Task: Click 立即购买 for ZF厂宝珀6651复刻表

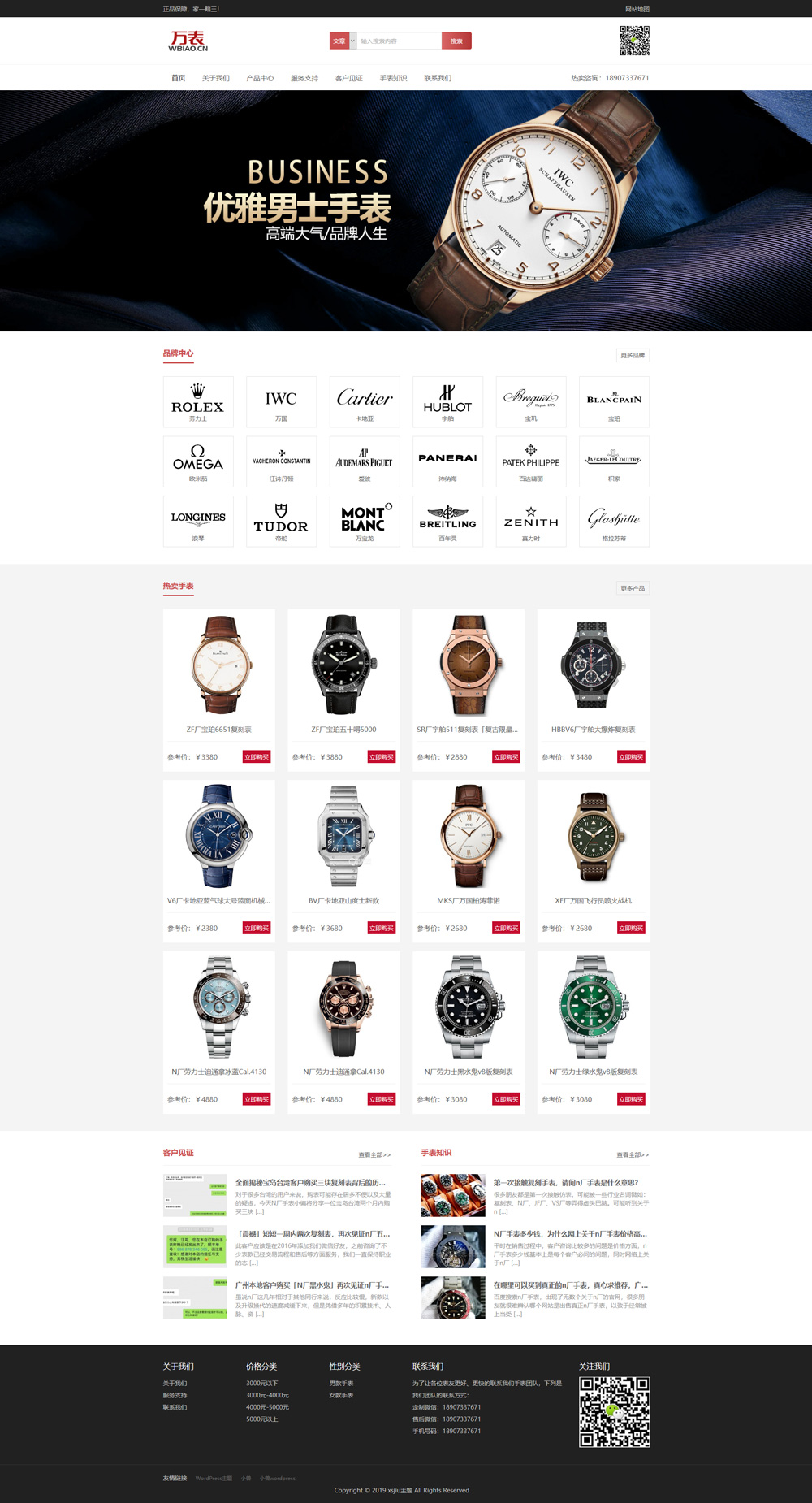Action: coord(257,757)
